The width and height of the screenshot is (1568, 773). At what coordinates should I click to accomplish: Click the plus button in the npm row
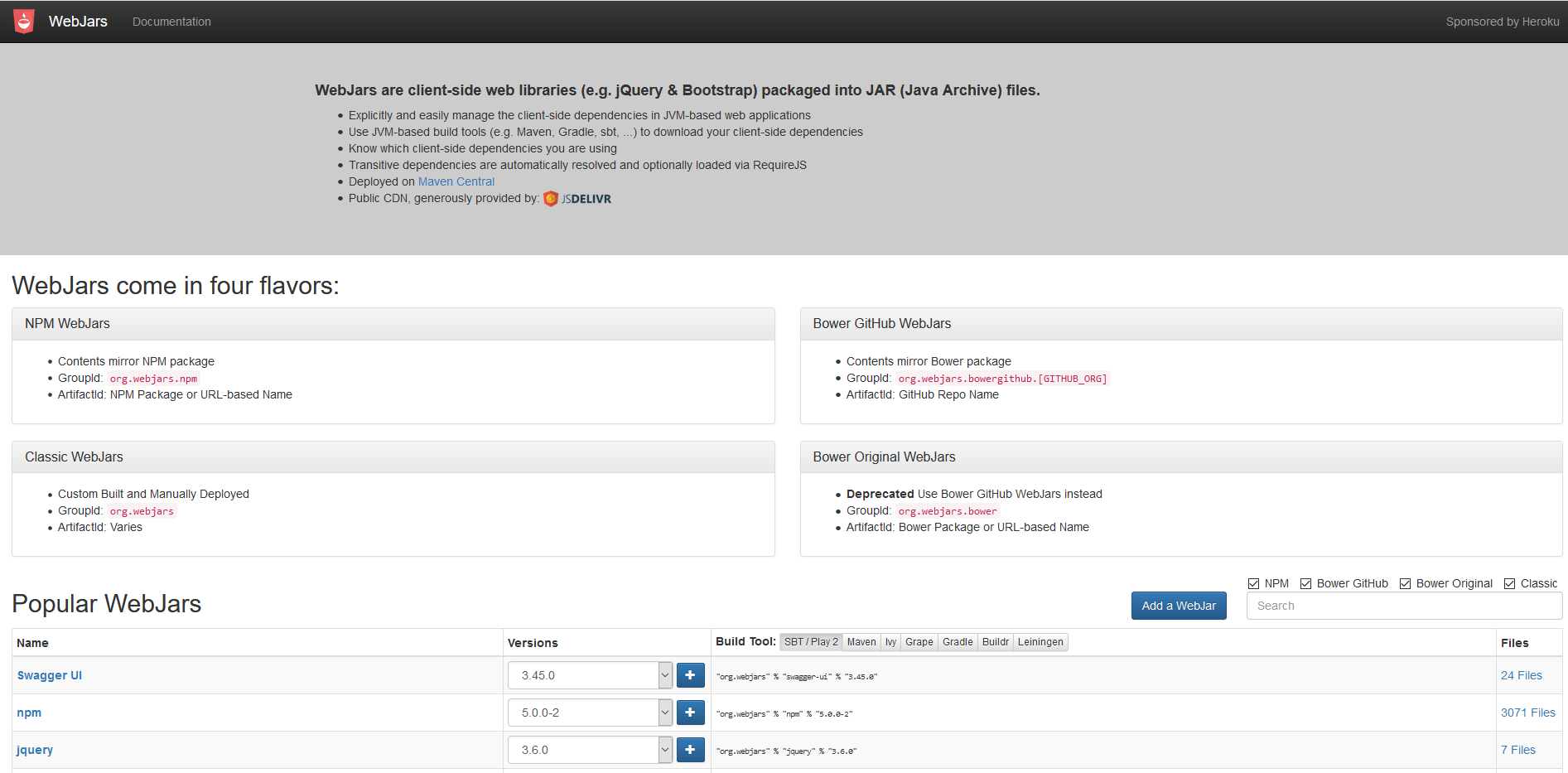coord(690,713)
